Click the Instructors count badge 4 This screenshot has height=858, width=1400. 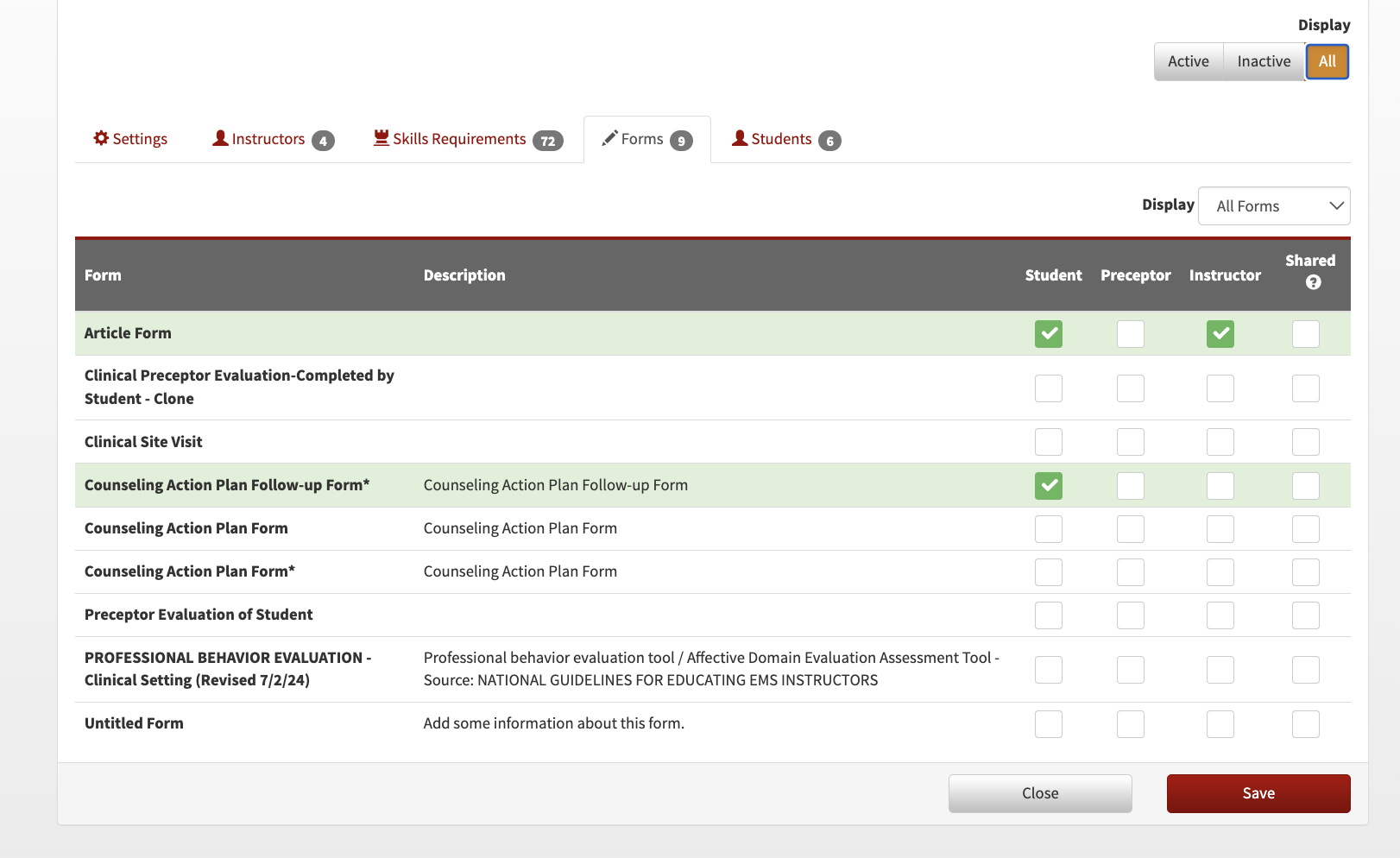pyautogui.click(x=323, y=141)
